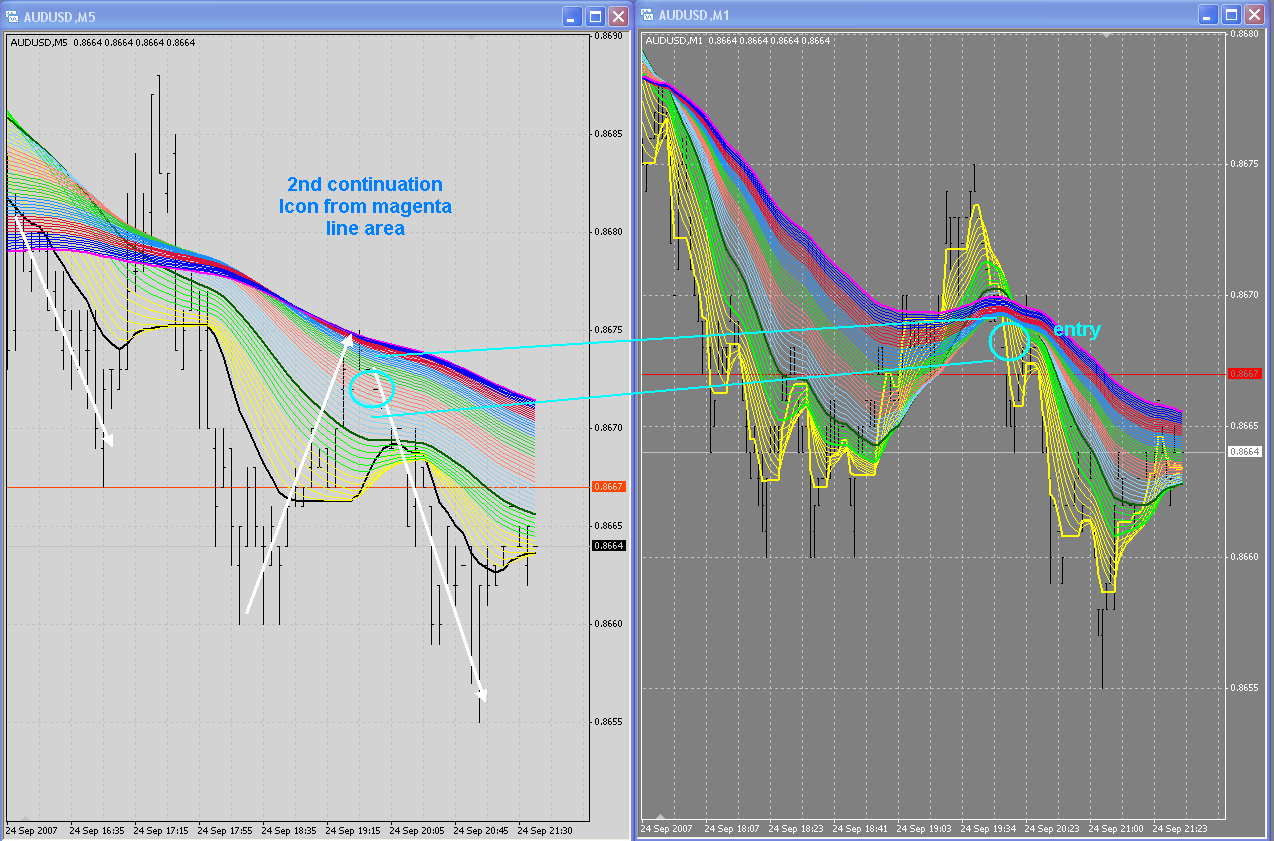Click the orange 0.8667 price label in M5 chart

608,487
